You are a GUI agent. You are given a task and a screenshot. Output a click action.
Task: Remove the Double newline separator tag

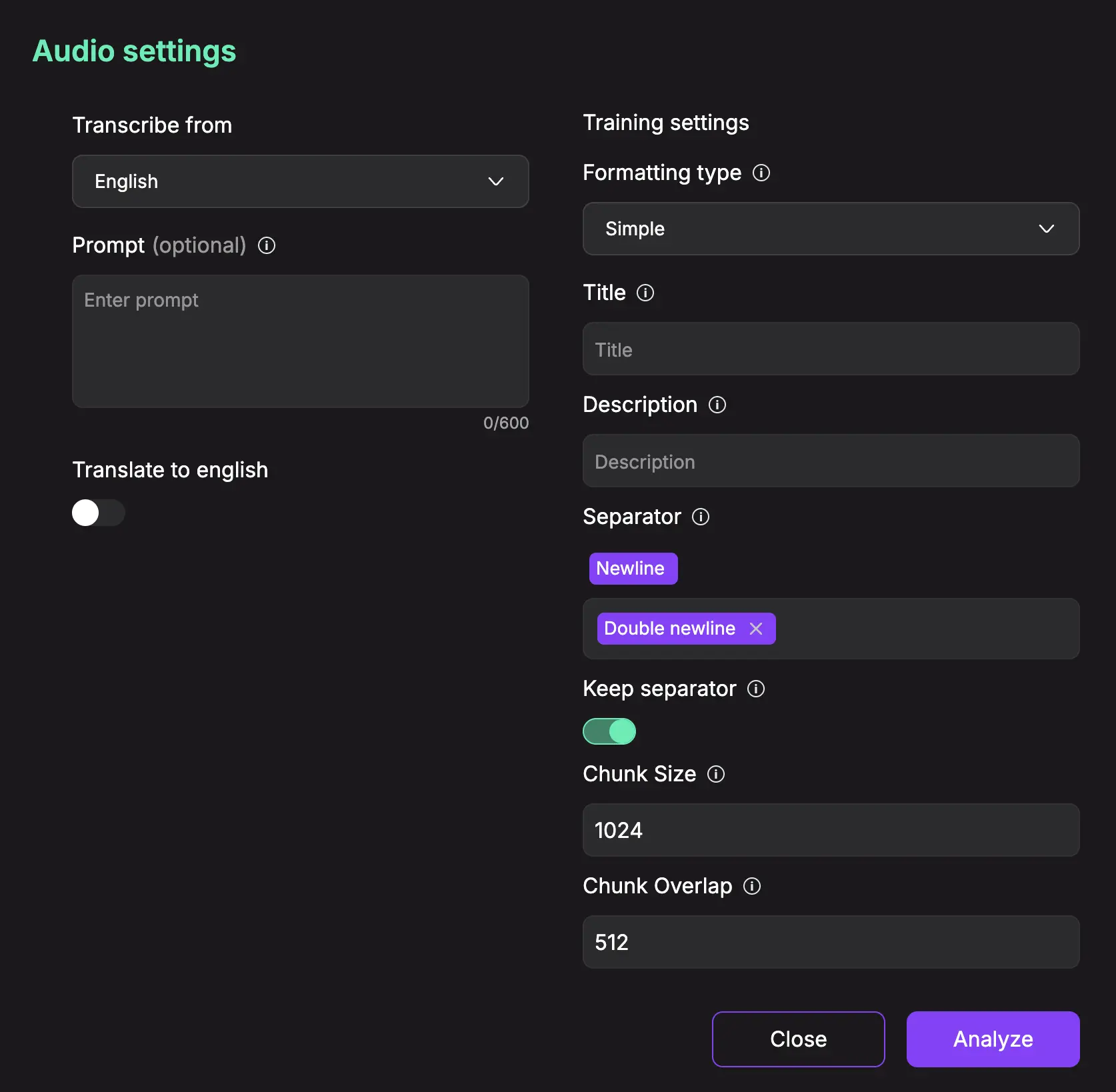point(756,629)
